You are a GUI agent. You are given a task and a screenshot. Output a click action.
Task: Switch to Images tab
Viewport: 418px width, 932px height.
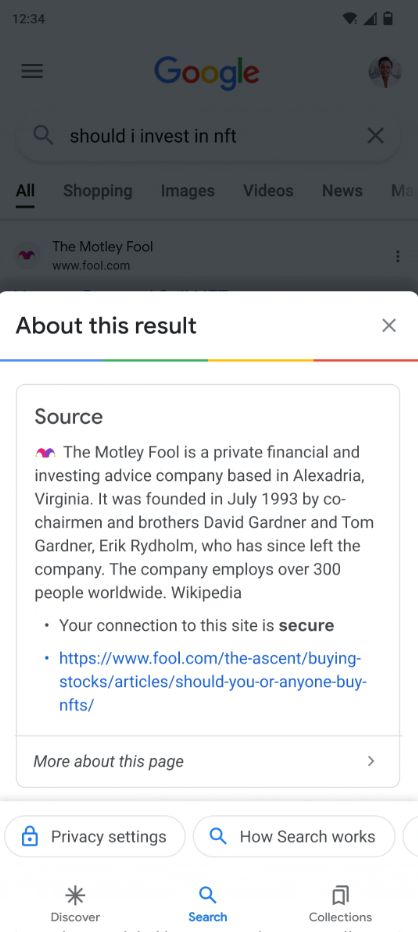click(x=188, y=191)
